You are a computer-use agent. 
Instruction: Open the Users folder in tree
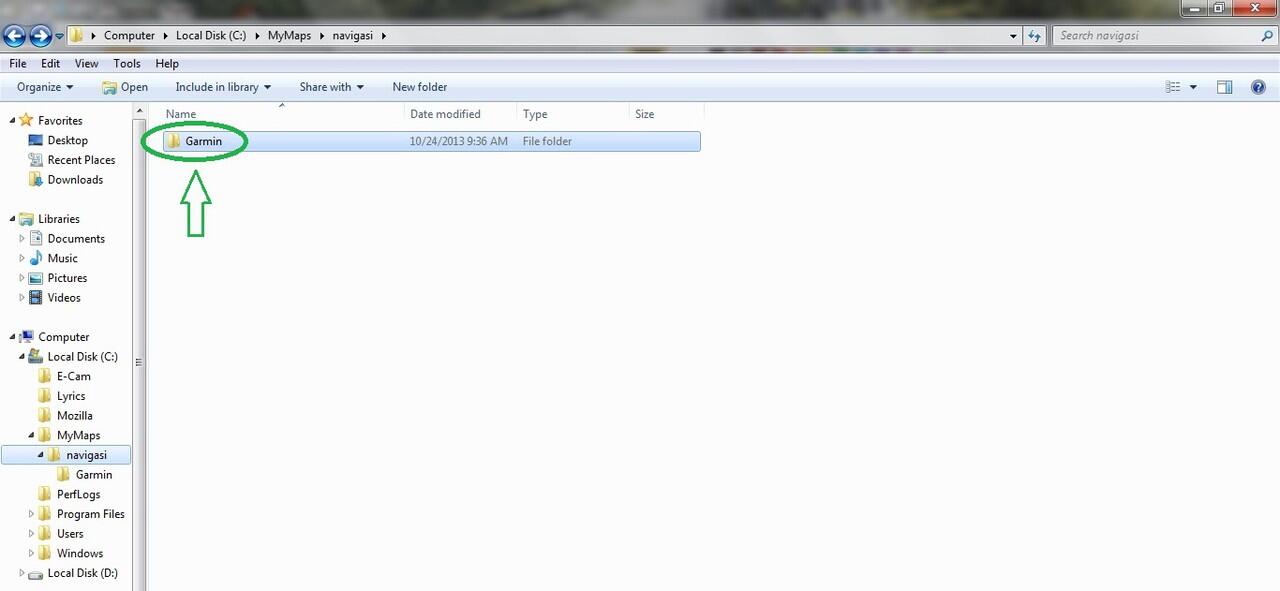70,534
